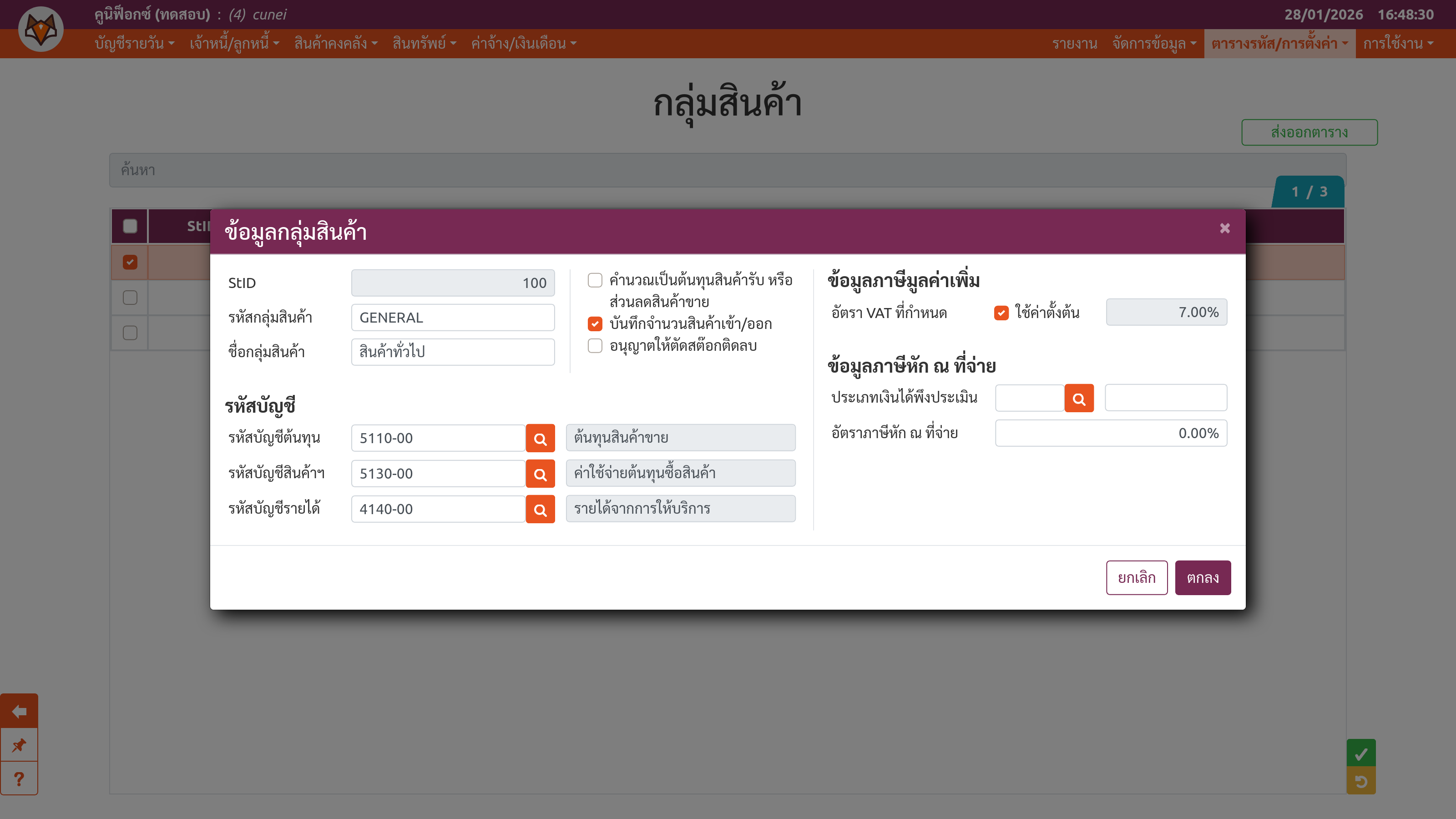Open the สินค้าคงคลัง dropdown menu
The width and height of the screenshot is (1456, 819).
click(x=335, y=44)
